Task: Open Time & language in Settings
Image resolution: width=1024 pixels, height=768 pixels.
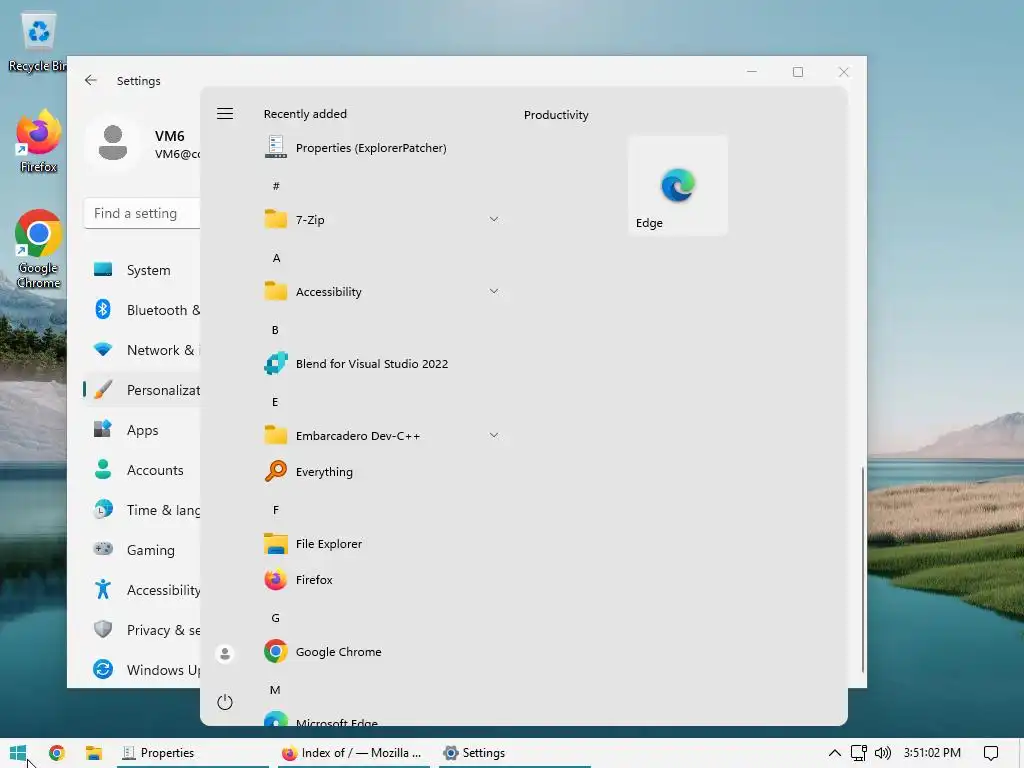Action: tap(142, 510)
